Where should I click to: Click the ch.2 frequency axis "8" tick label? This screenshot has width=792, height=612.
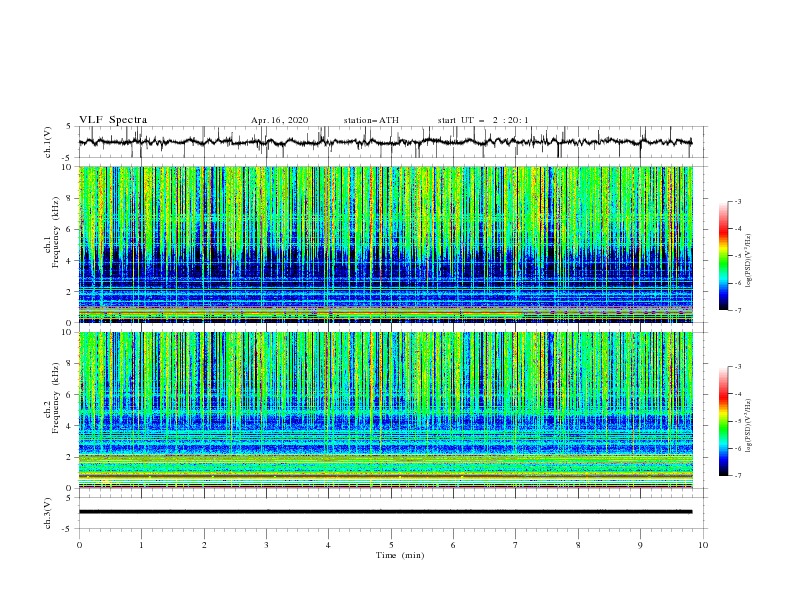(71, 364)
